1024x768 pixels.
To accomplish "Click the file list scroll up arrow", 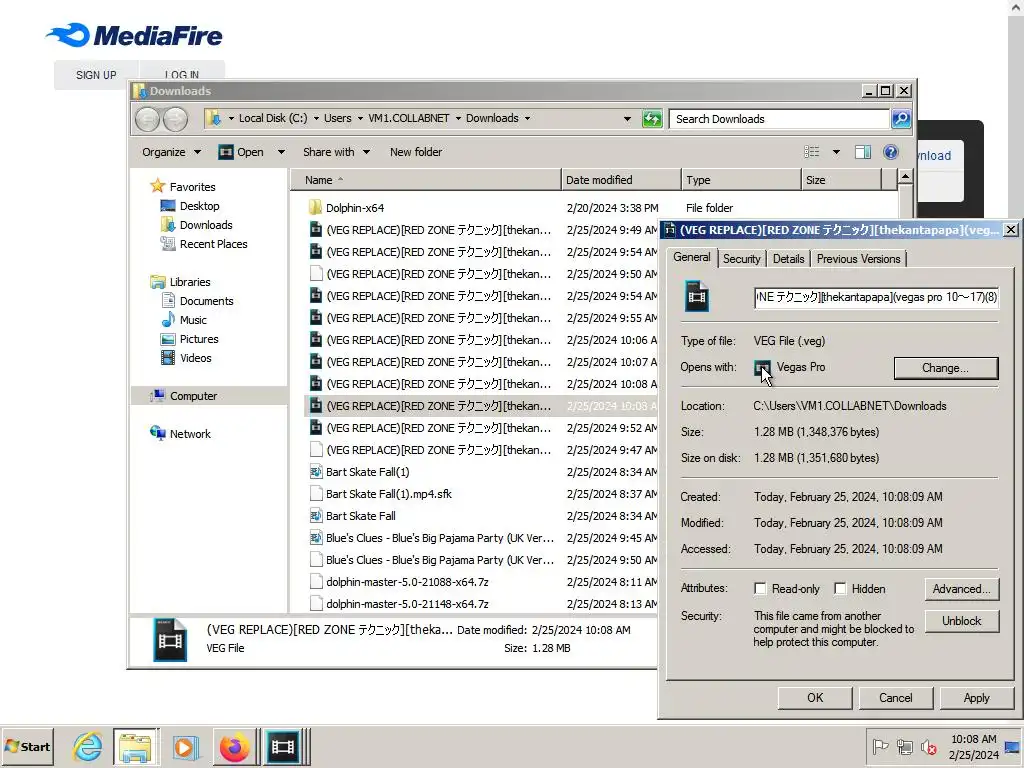I will click(x=905, y=176).
